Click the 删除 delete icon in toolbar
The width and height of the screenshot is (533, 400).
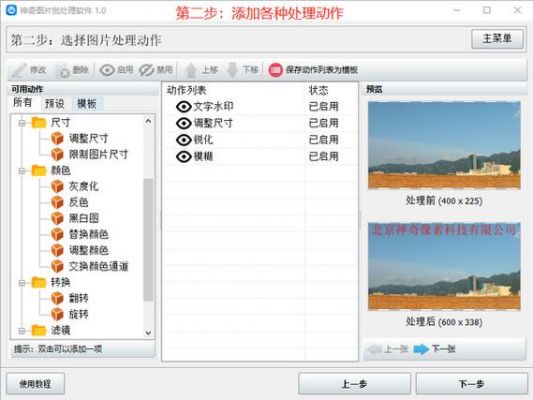63,70
